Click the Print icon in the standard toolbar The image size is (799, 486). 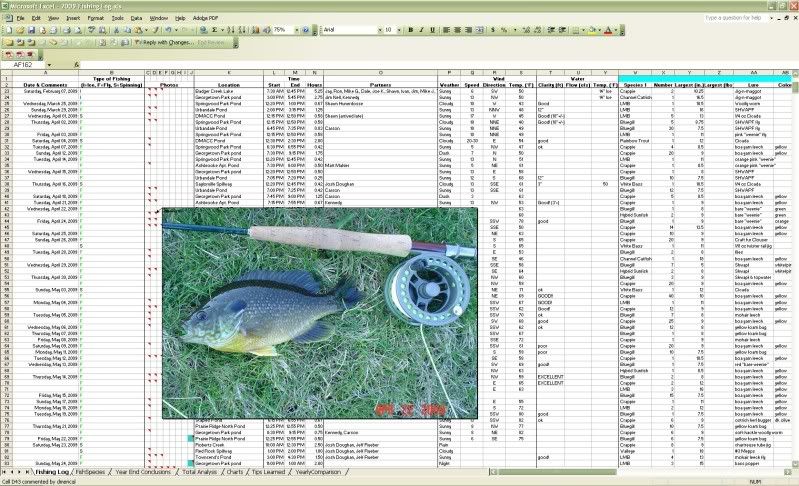(x=66, y=30)
